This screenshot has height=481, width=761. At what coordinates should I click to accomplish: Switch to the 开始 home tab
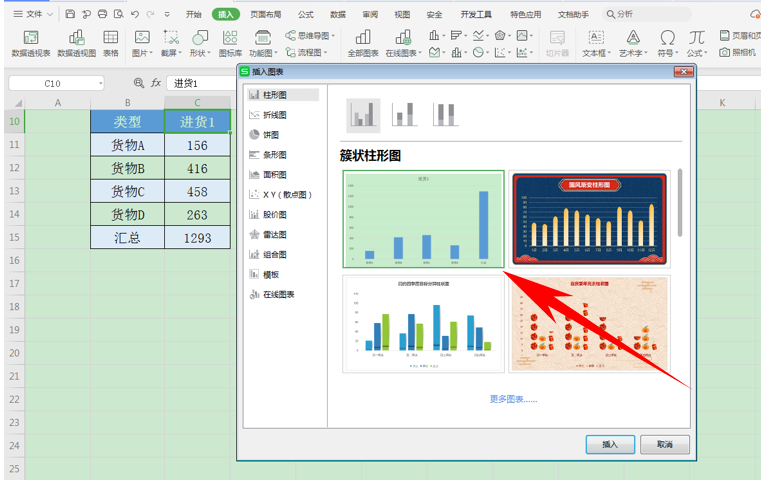point(194,15)
